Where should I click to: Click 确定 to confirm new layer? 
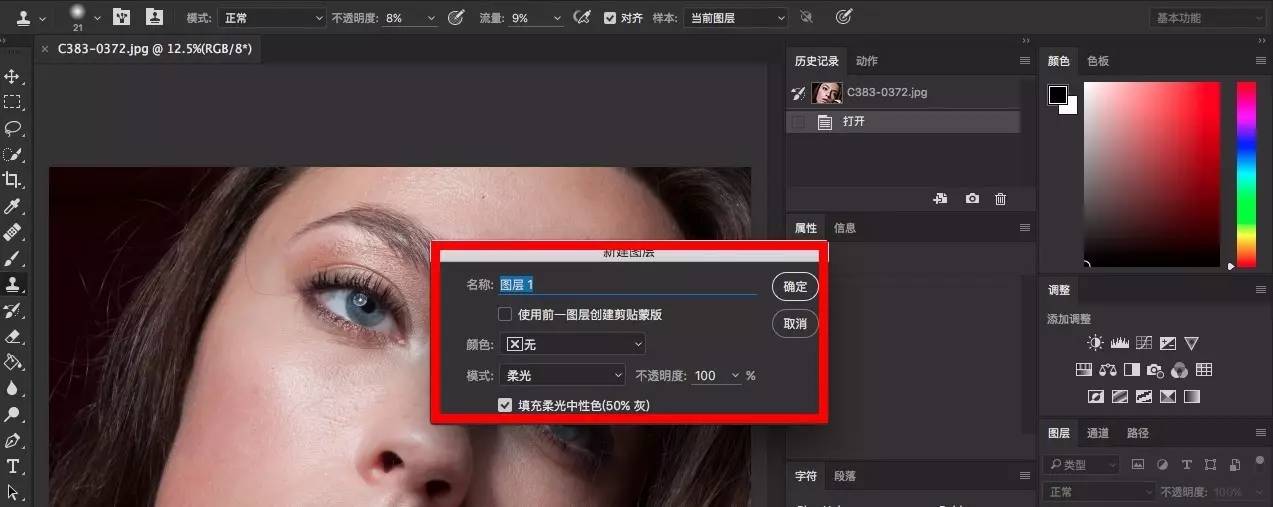coord(795,287)
